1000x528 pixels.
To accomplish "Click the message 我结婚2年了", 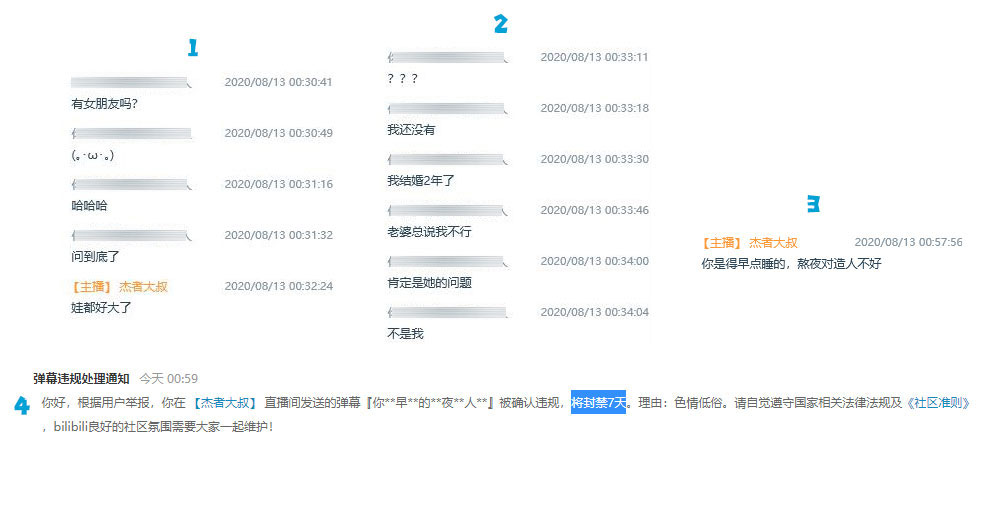I will [x=420, y=181].
